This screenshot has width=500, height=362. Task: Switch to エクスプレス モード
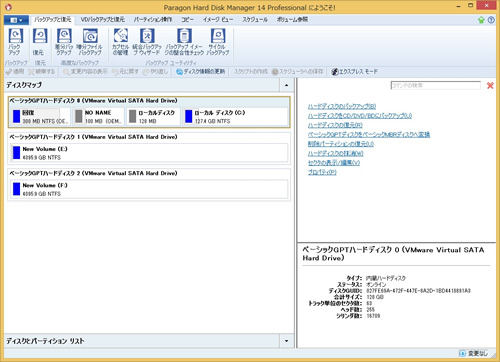355,72
